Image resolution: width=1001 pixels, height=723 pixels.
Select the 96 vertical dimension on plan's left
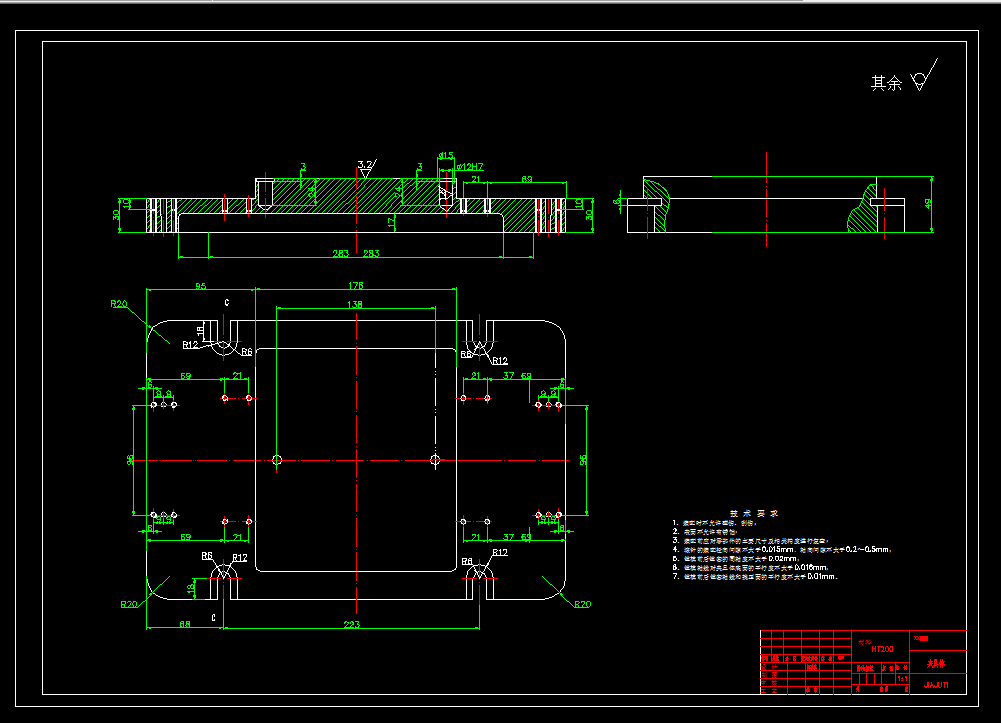tap(130, 459)
